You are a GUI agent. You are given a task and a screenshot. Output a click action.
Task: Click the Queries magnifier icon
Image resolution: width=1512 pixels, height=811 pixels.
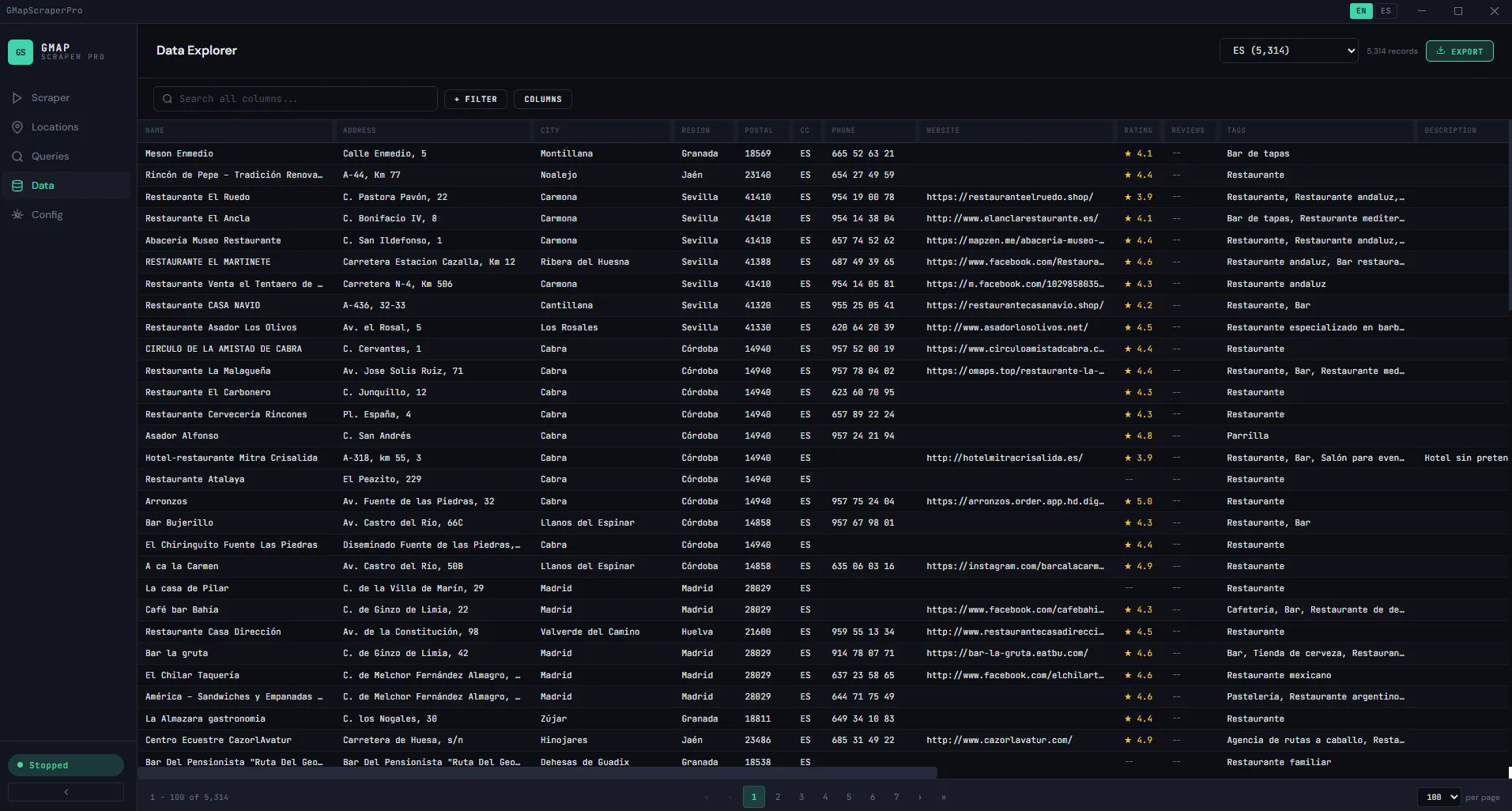(x=17, y=157)
